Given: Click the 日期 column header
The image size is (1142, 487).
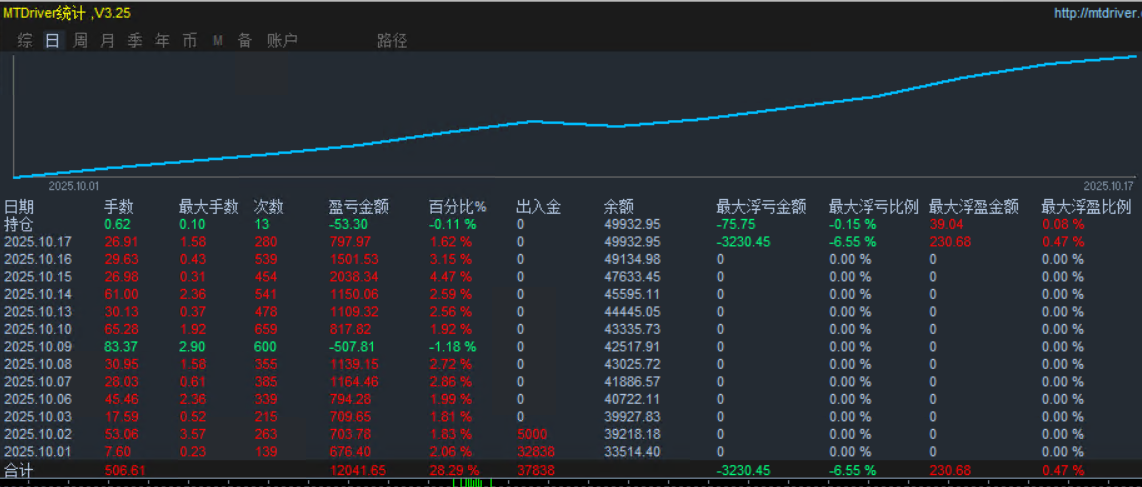Looking at the screenshot, I should pos(19,207).
